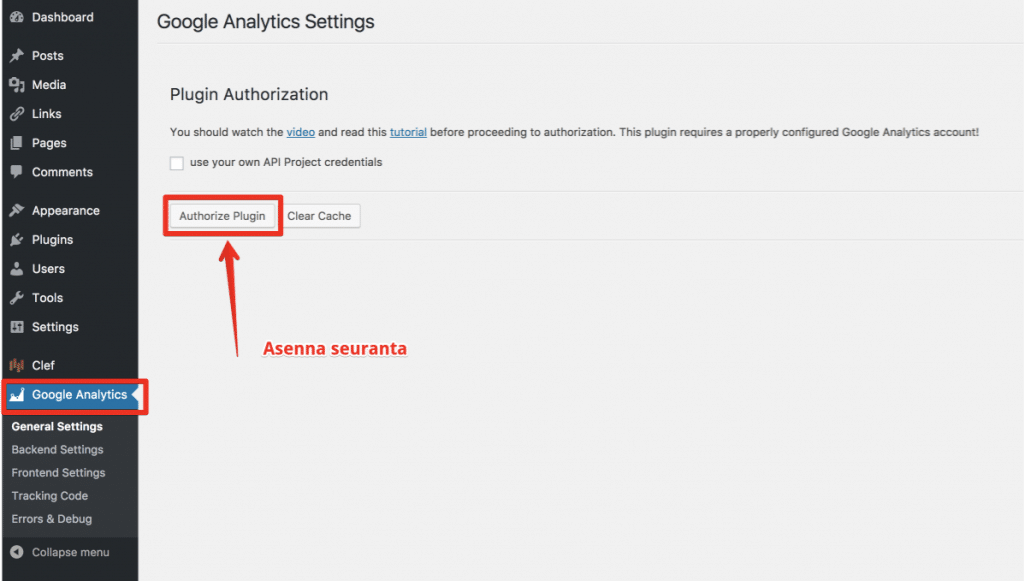Open the Users menu label
This screenshot has width=1024, height=581.
pyautogui.click(x=48, y=268)
